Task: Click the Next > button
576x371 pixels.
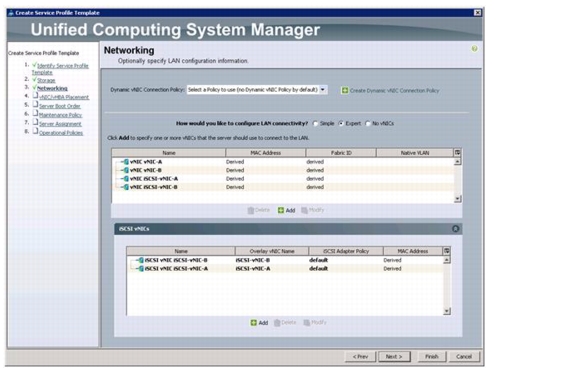Action: pos(394,356)
